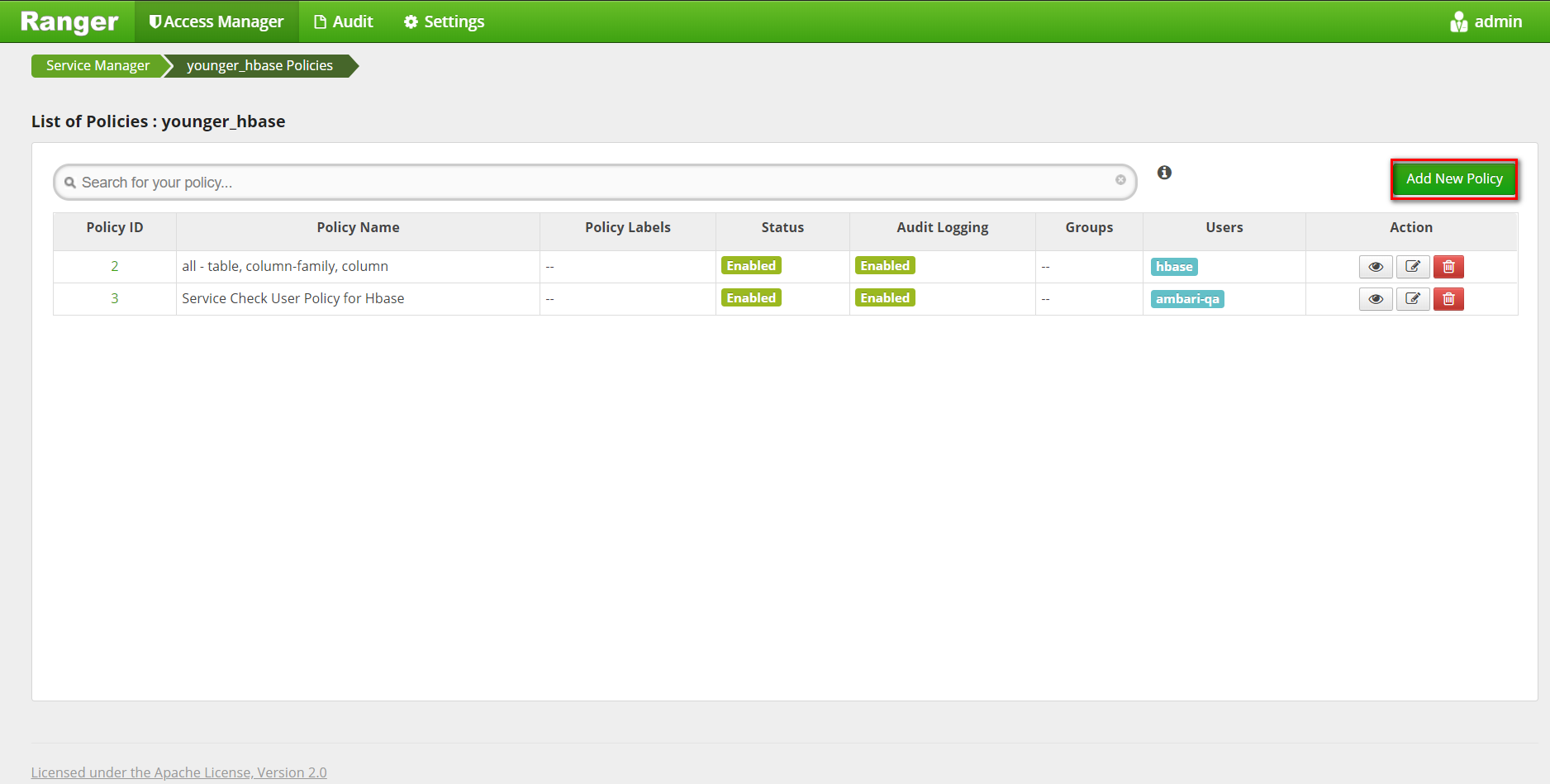This screenshot has width=1550, height=784.
Task: Delete the Service Check User Policy via trash icon
Action: [x=1448, y=298]
